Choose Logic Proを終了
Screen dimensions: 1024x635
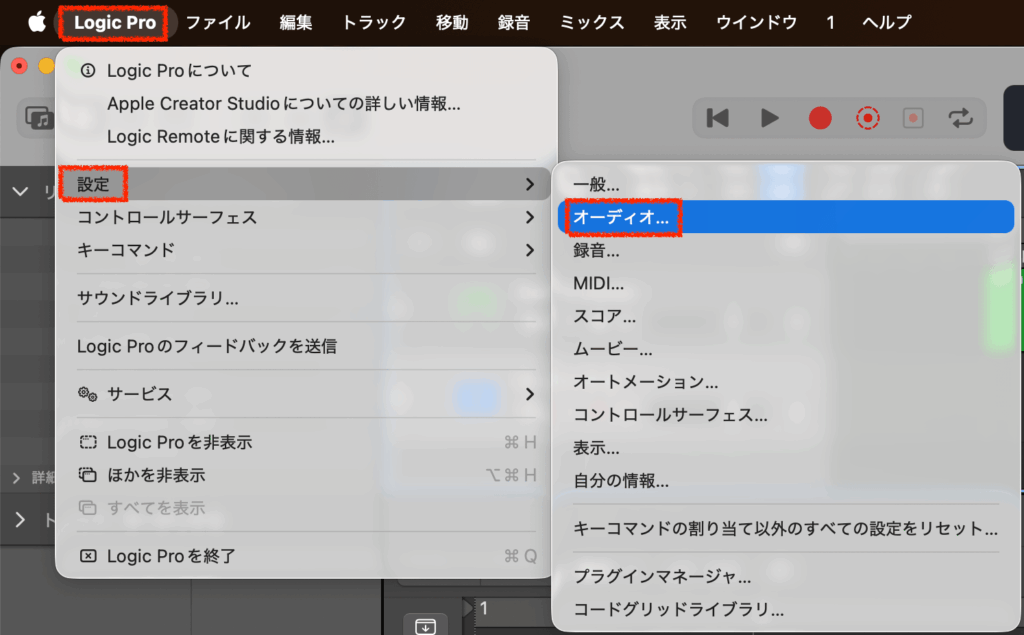click(x=306, y=556)
